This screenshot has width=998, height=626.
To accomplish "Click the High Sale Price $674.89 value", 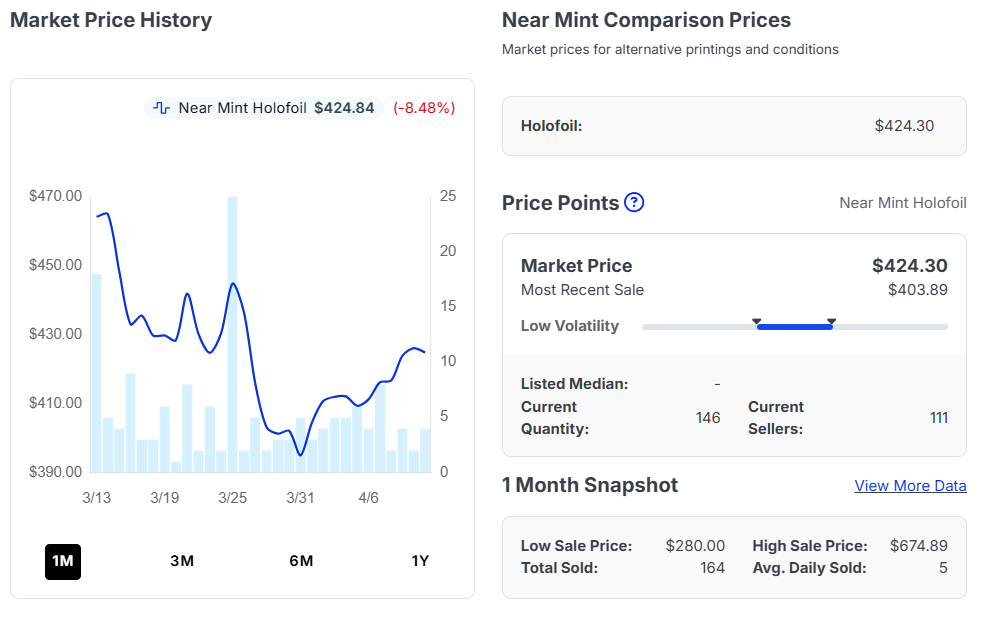I will click(x=918, y=546).
